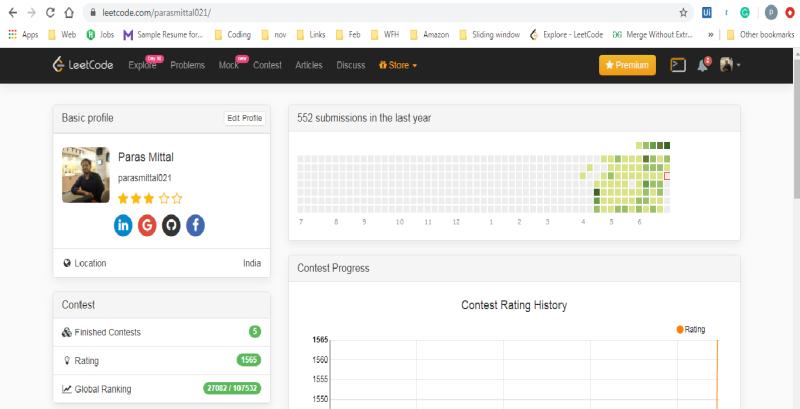The image size is (800, 409).
Task: Click the site lock icon
Action: [92, 13]
